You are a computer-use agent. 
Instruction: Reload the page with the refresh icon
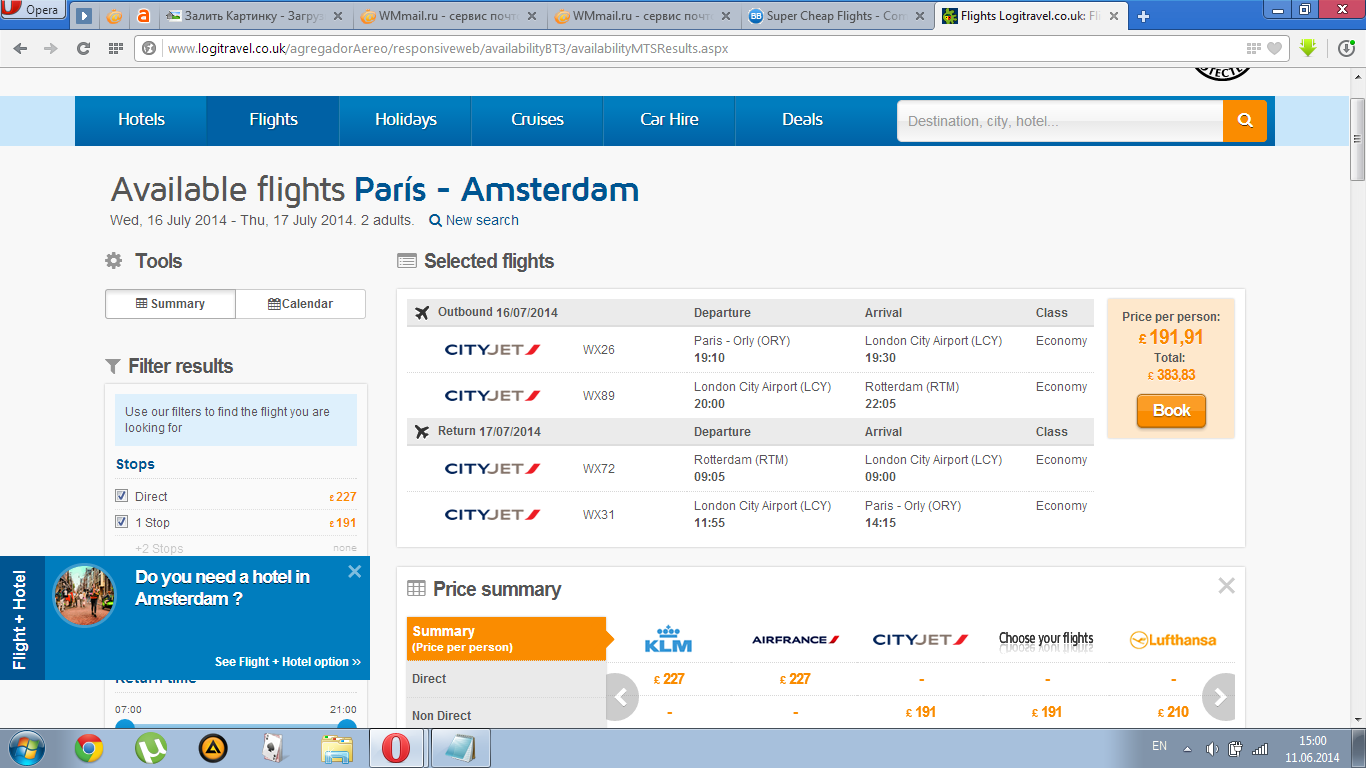pos(84,48)
